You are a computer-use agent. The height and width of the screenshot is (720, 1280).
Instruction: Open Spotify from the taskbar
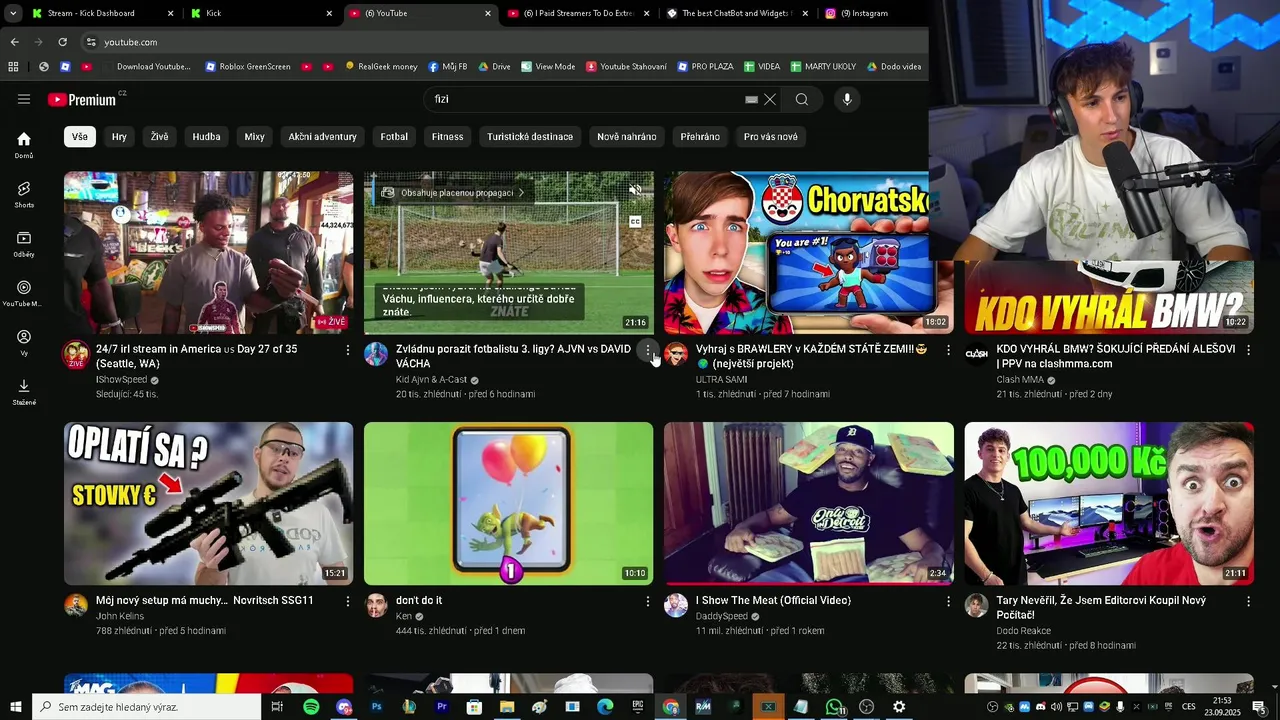click(311, 707)
